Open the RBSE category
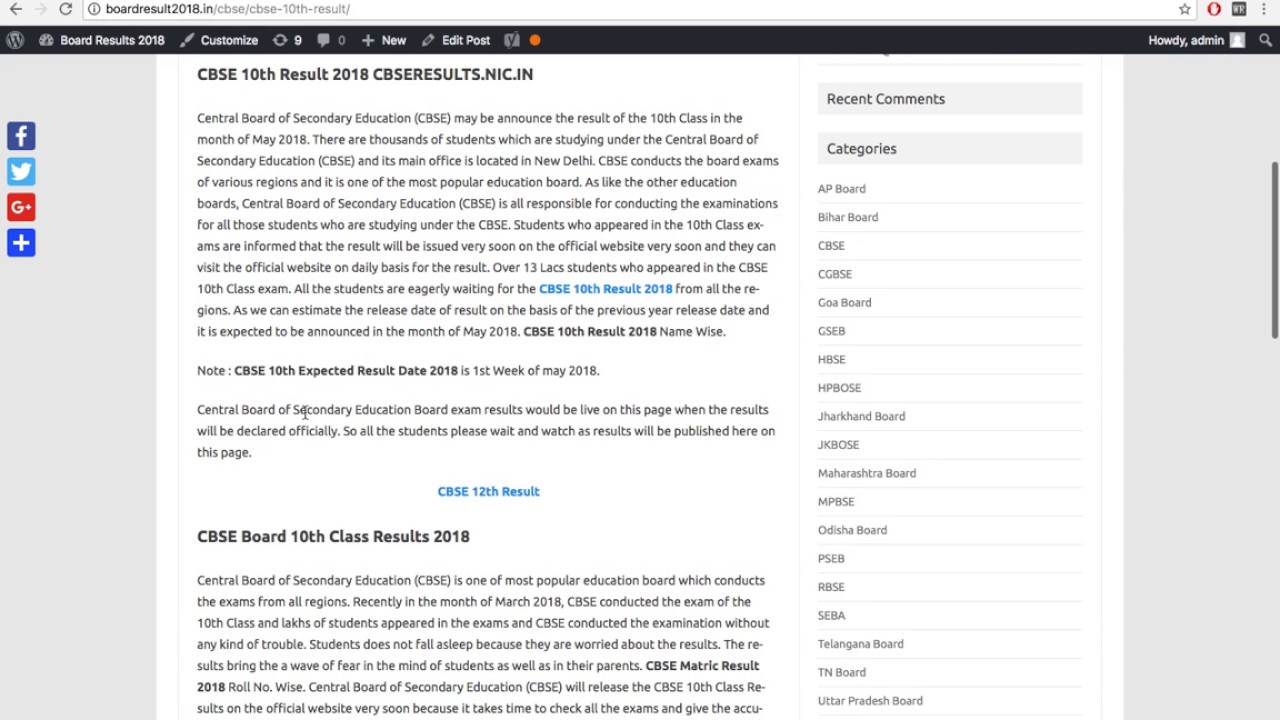 click(x=831, y=588)
